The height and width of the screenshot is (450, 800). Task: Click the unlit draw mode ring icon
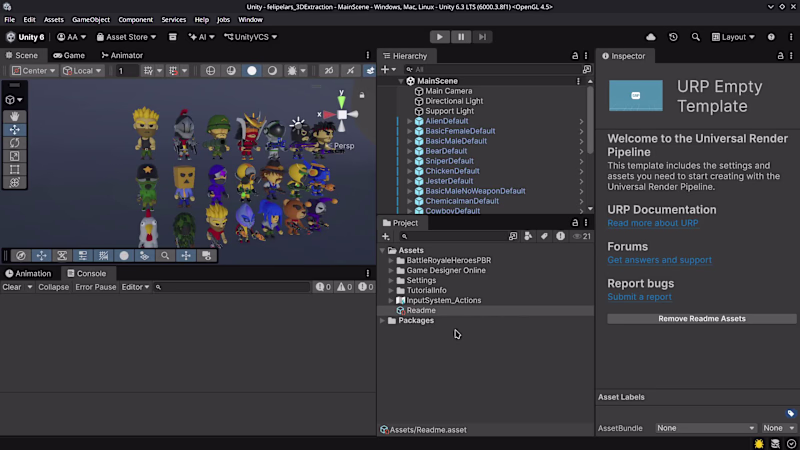pyautogui.click(x=272, y=71)
